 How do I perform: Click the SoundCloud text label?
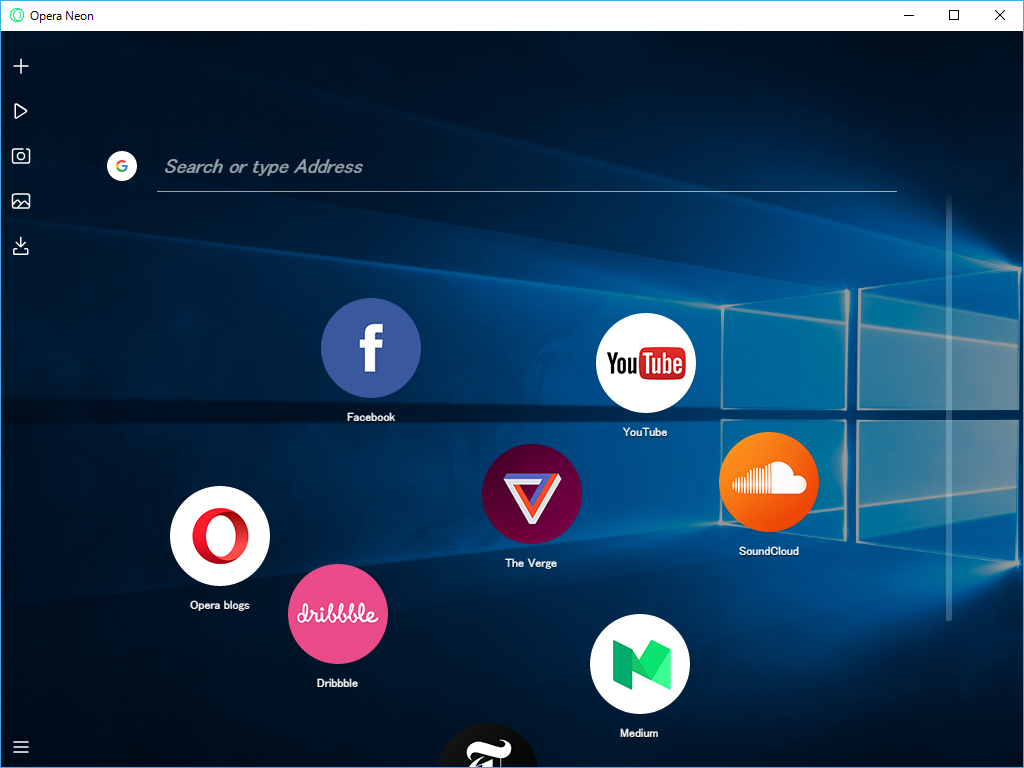pyautogui.click(x=769, y=551)
